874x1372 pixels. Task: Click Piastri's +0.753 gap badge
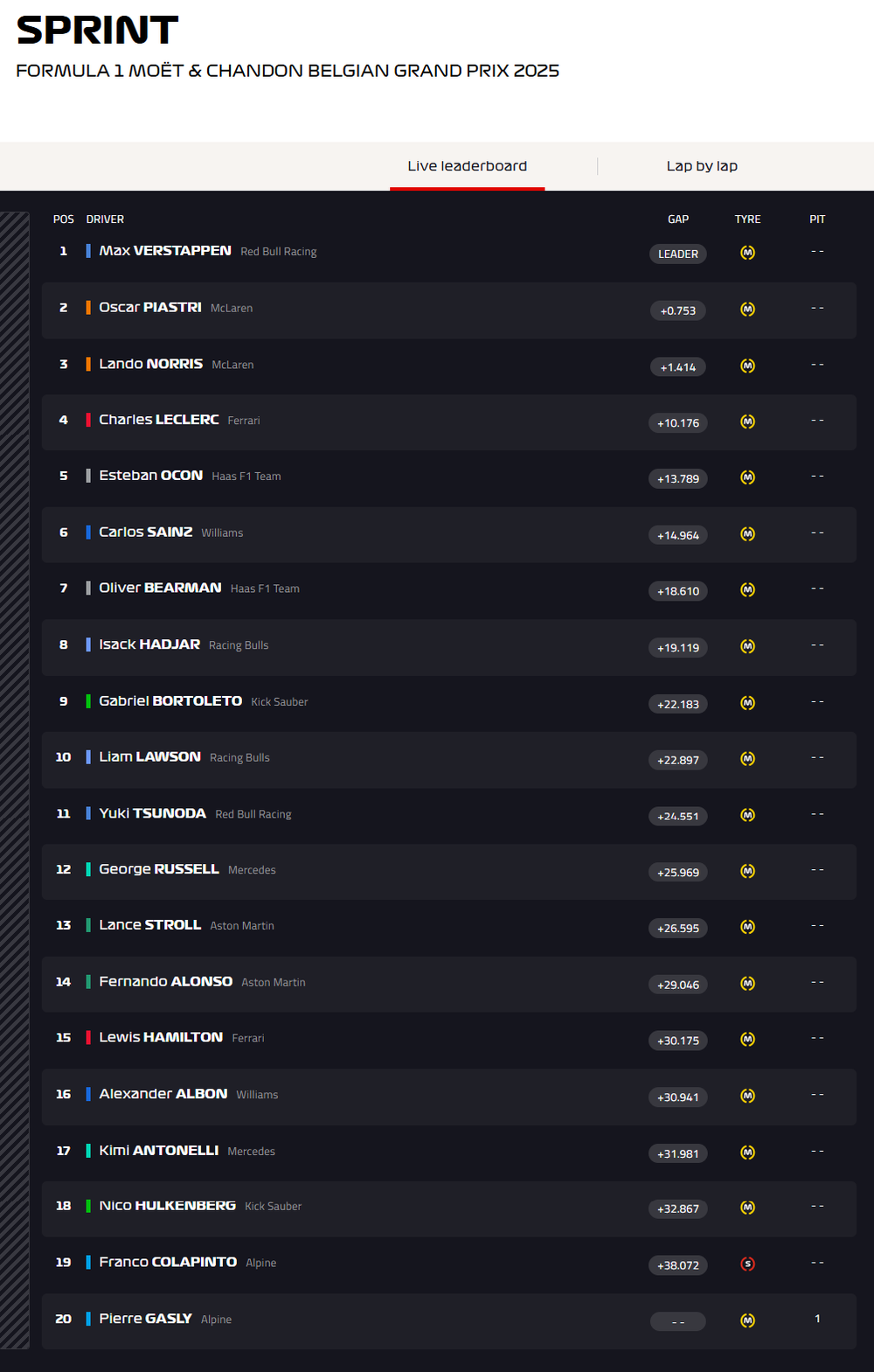[678, 310]
